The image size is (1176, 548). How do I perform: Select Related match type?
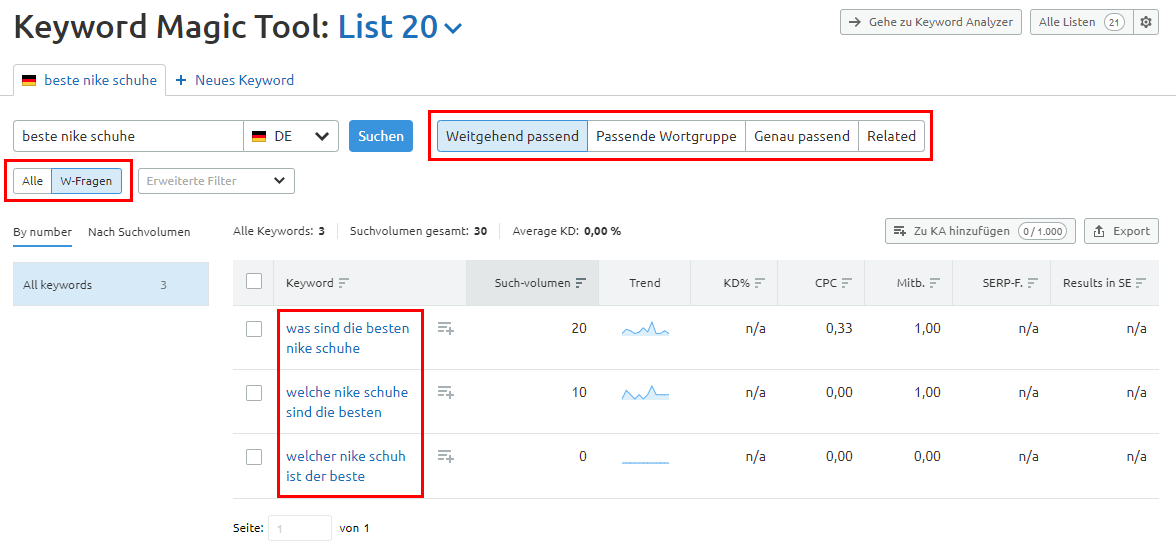click(x=891, y=136)
